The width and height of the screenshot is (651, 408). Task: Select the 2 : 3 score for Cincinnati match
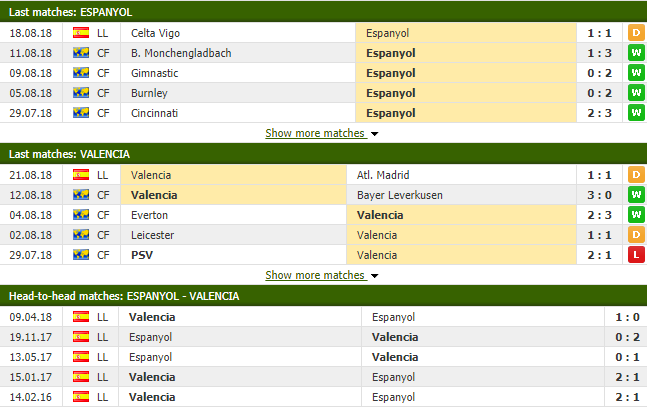(x=599, y=113)
